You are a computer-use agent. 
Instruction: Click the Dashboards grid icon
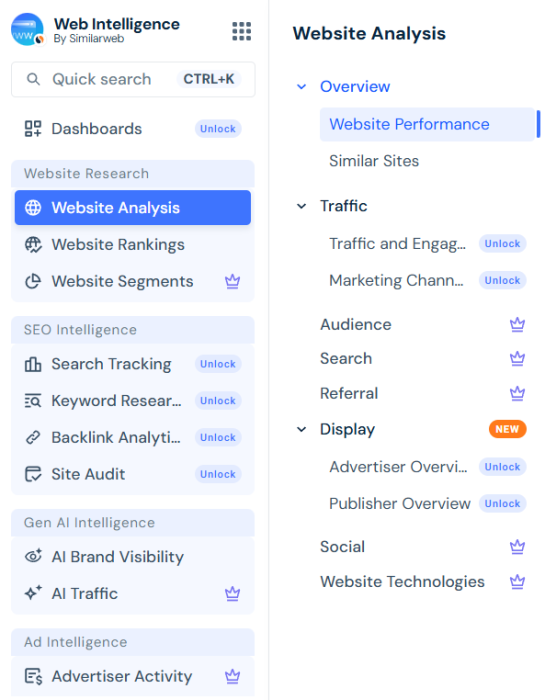pyautogui.click(x=33, y=129)
